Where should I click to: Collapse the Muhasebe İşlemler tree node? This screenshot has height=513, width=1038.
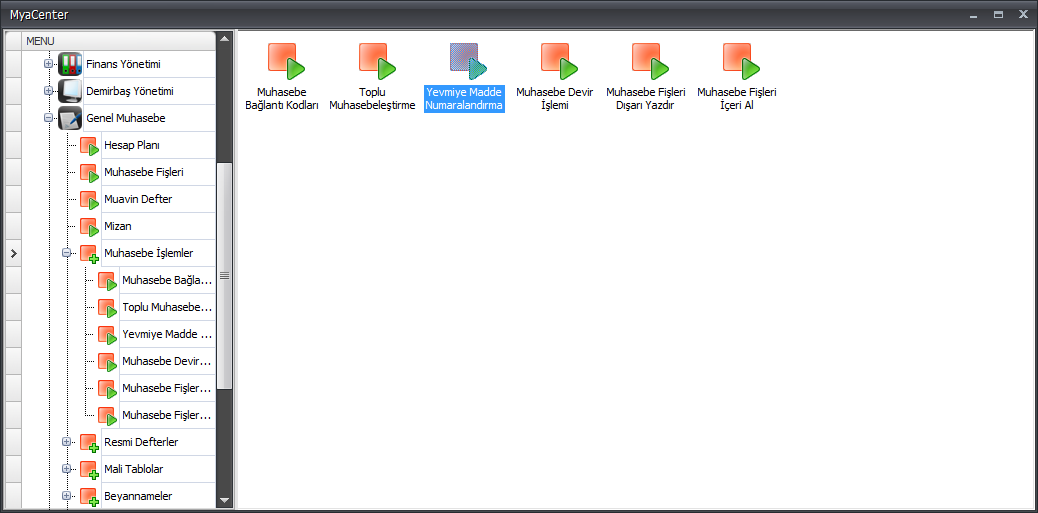(67, 253)
